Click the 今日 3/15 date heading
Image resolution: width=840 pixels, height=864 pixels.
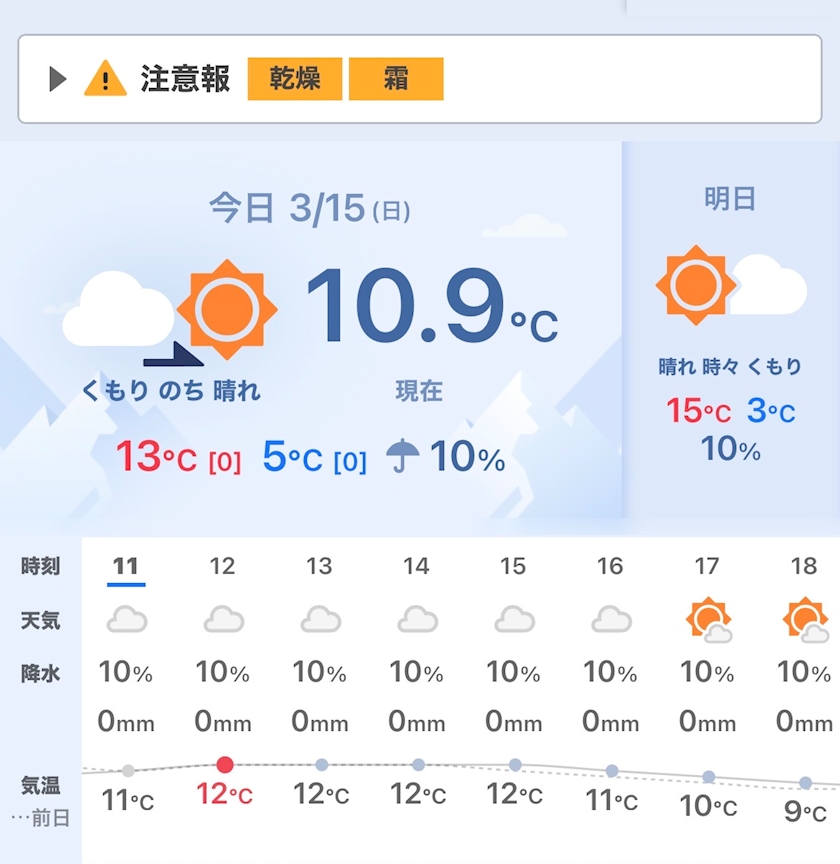click(x=309, y=208)
